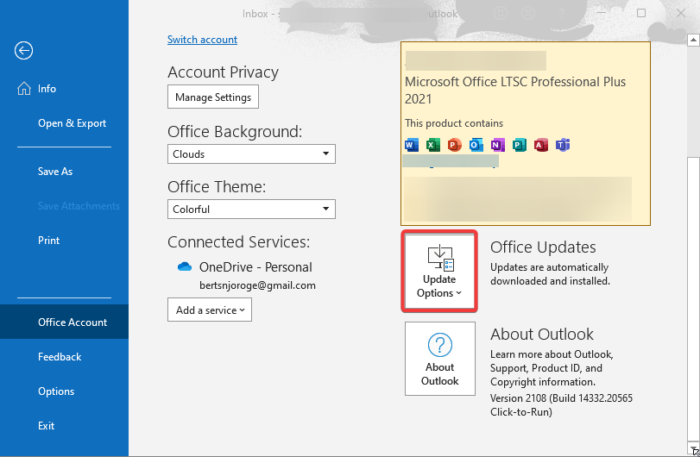Expand the Update Options menu
The width and height of the screenshot is (700, 457).
pyautogui.click(x=439, y=271)
